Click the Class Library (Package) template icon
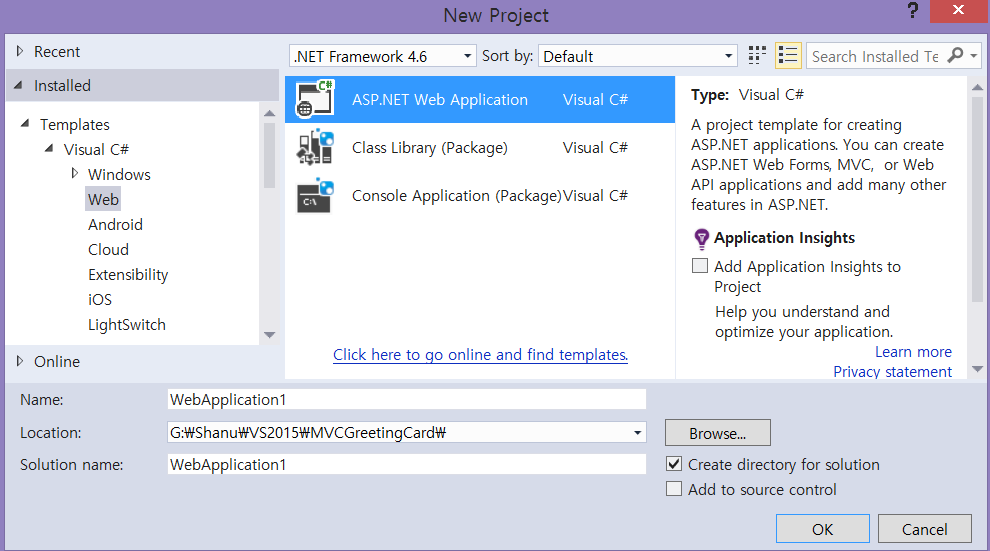Viewport: 990px width, 551px height. 315,147
